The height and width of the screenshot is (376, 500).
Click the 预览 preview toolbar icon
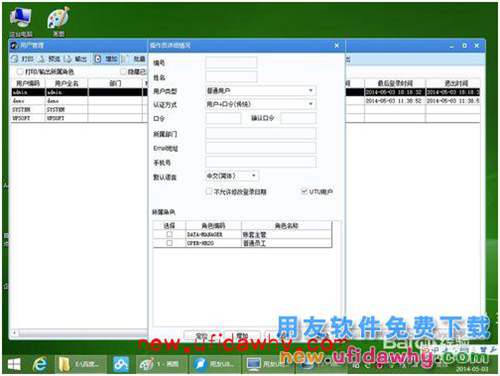[x=42, y=59]
